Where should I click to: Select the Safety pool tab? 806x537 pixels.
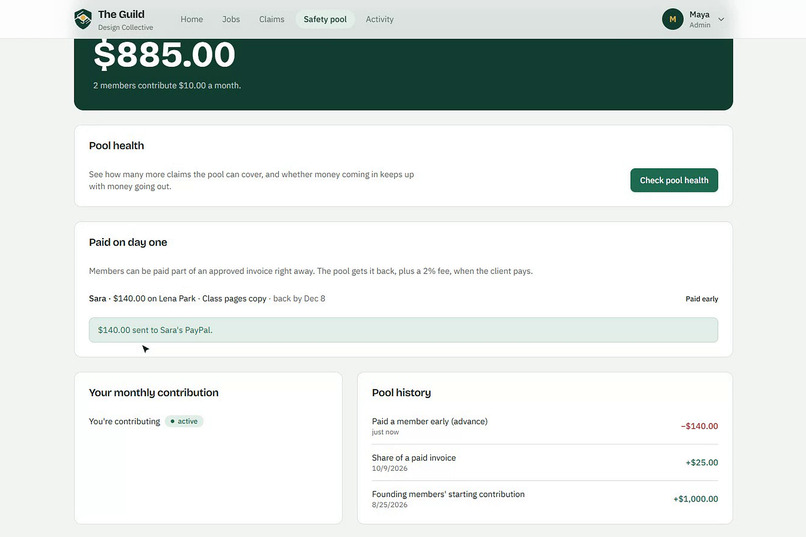325,19
